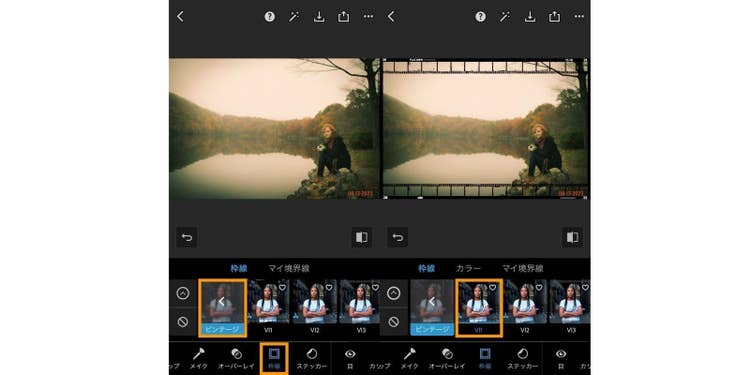Select the 枠線 tool in the left toolbar
Screen dimensions: 750x375
[275, 359]
